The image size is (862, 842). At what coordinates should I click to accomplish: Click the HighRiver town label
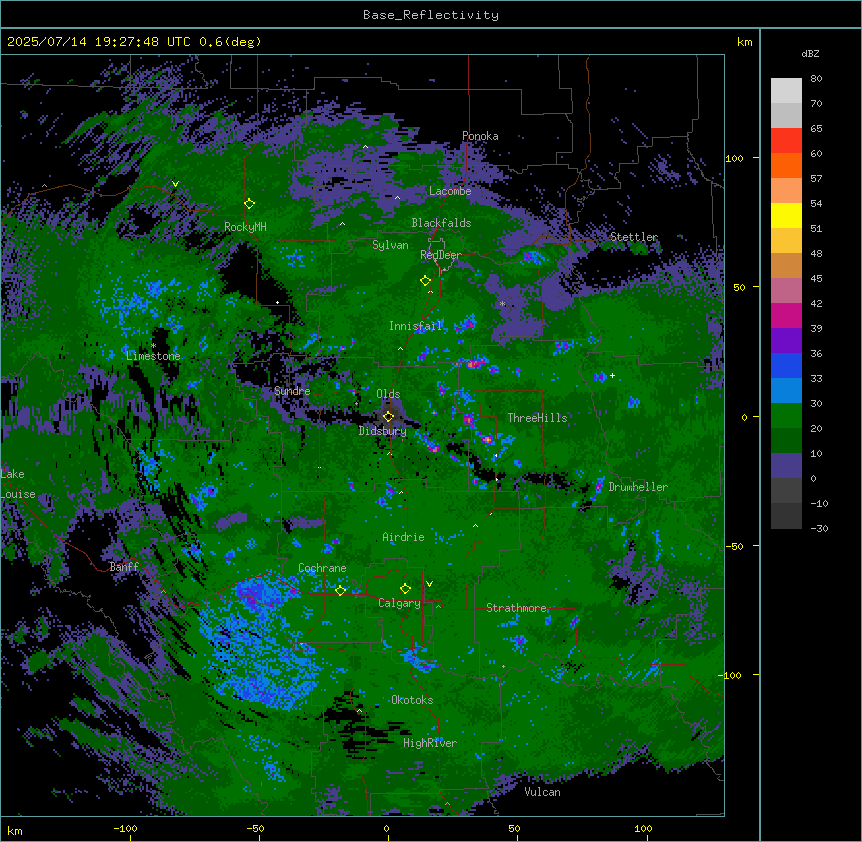(x=429, y=743)
